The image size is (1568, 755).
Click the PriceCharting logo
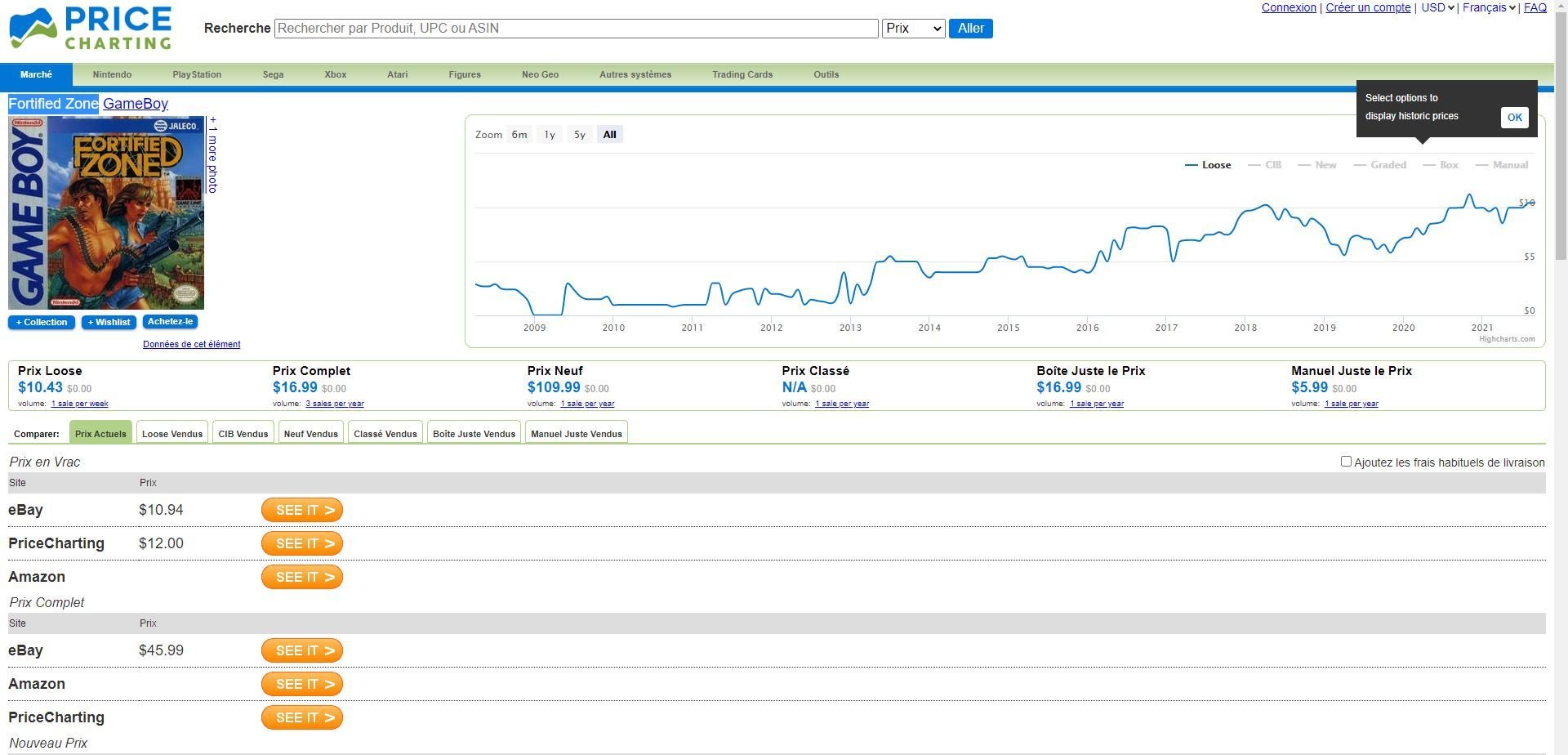(91, 29)
